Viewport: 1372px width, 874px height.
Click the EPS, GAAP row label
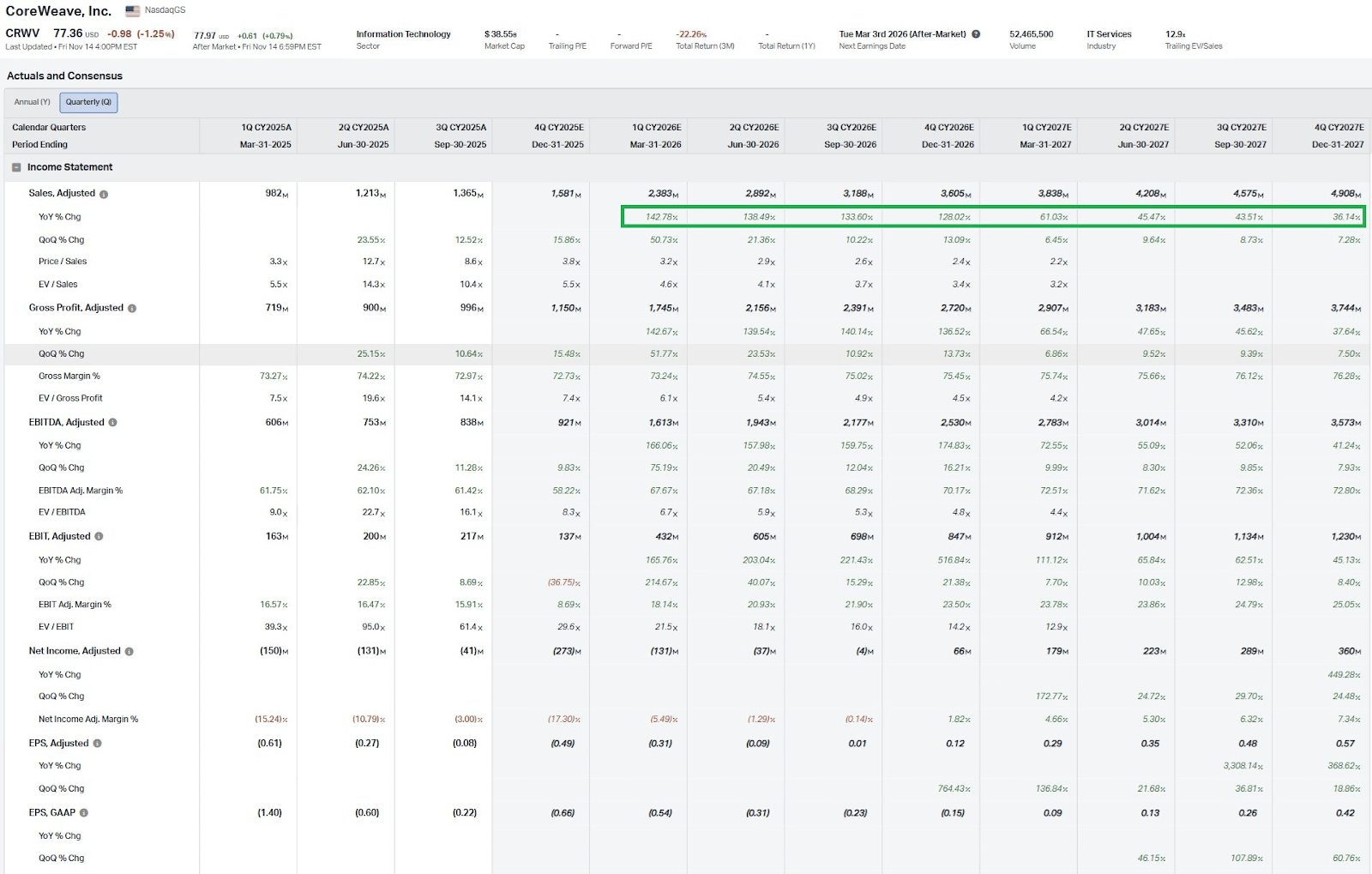pyautogui.click(x=52, y=813)
